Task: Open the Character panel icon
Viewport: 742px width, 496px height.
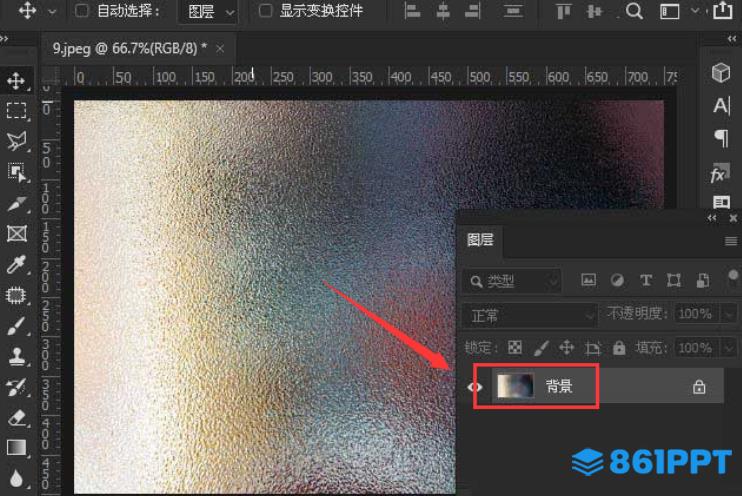Action: (x=721, y=106)
